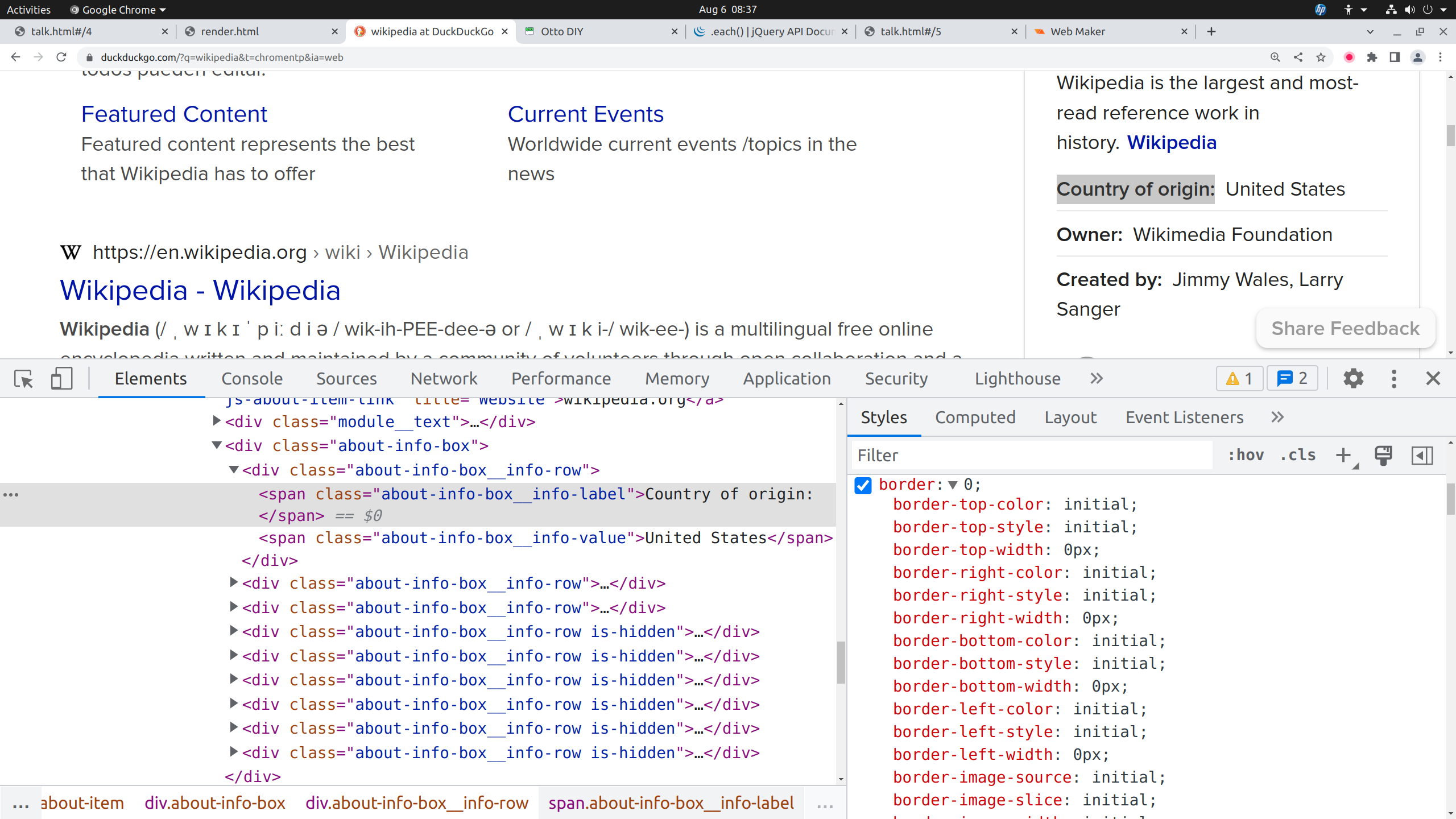
Task: Toggle the device toolbar icon
Action: 61,379
